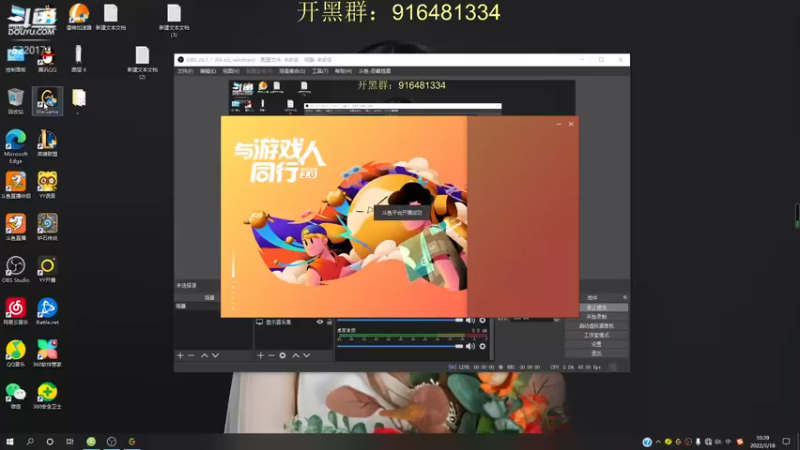Click the 开始录制 button in OBS
The image size is (800, 450).
[596, 317]
